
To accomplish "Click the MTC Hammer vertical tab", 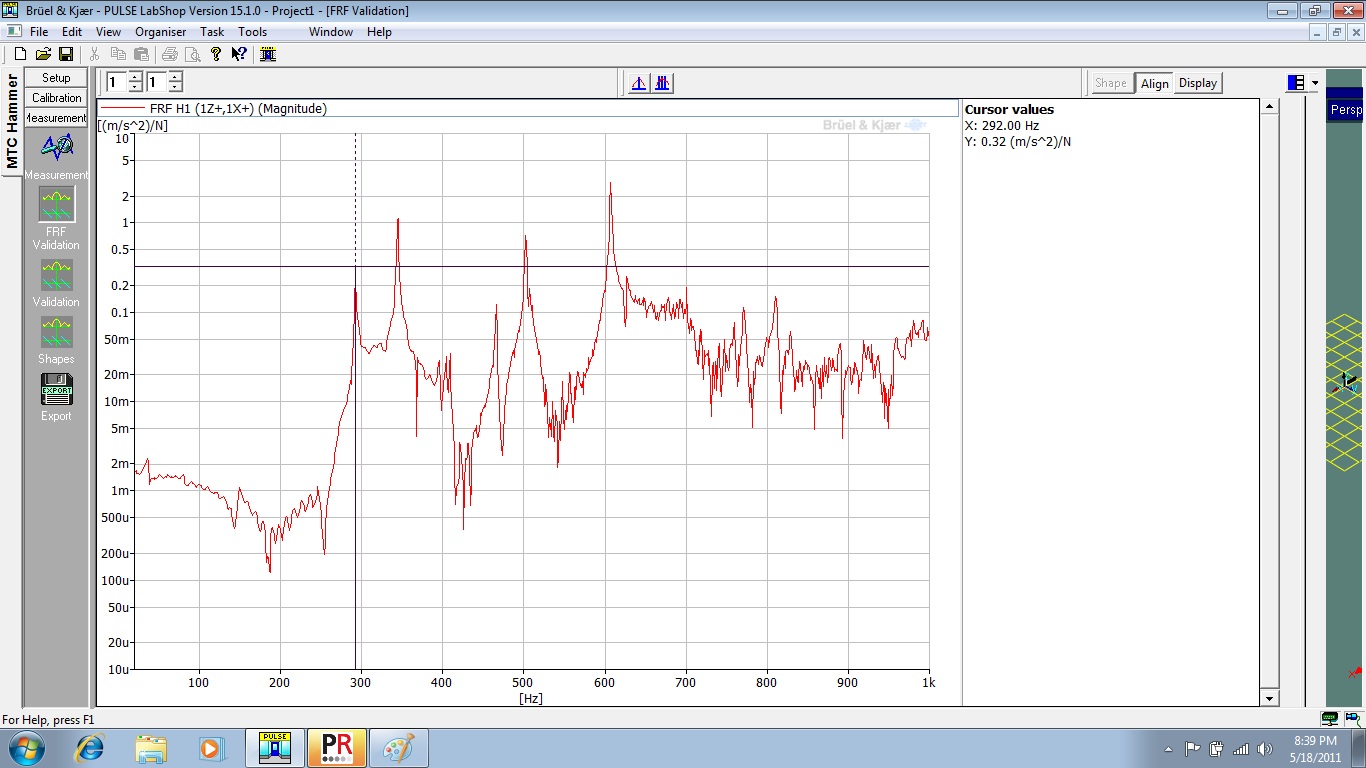I will tap(12, 122).
